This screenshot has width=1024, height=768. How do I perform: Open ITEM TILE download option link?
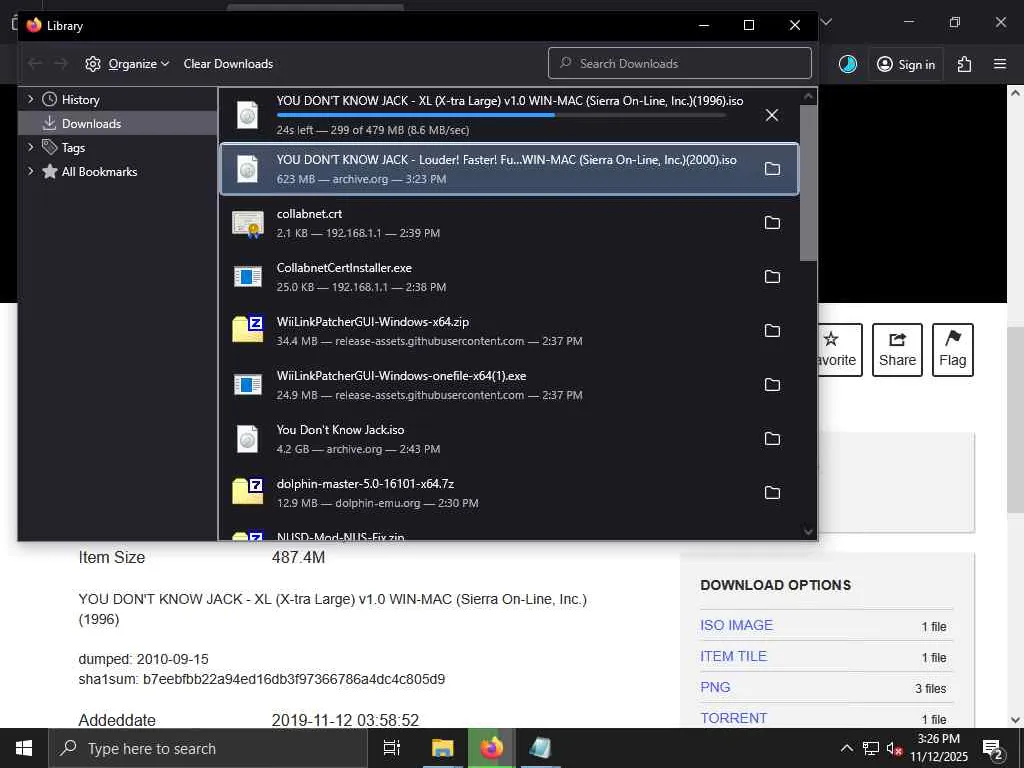point(733,656)
